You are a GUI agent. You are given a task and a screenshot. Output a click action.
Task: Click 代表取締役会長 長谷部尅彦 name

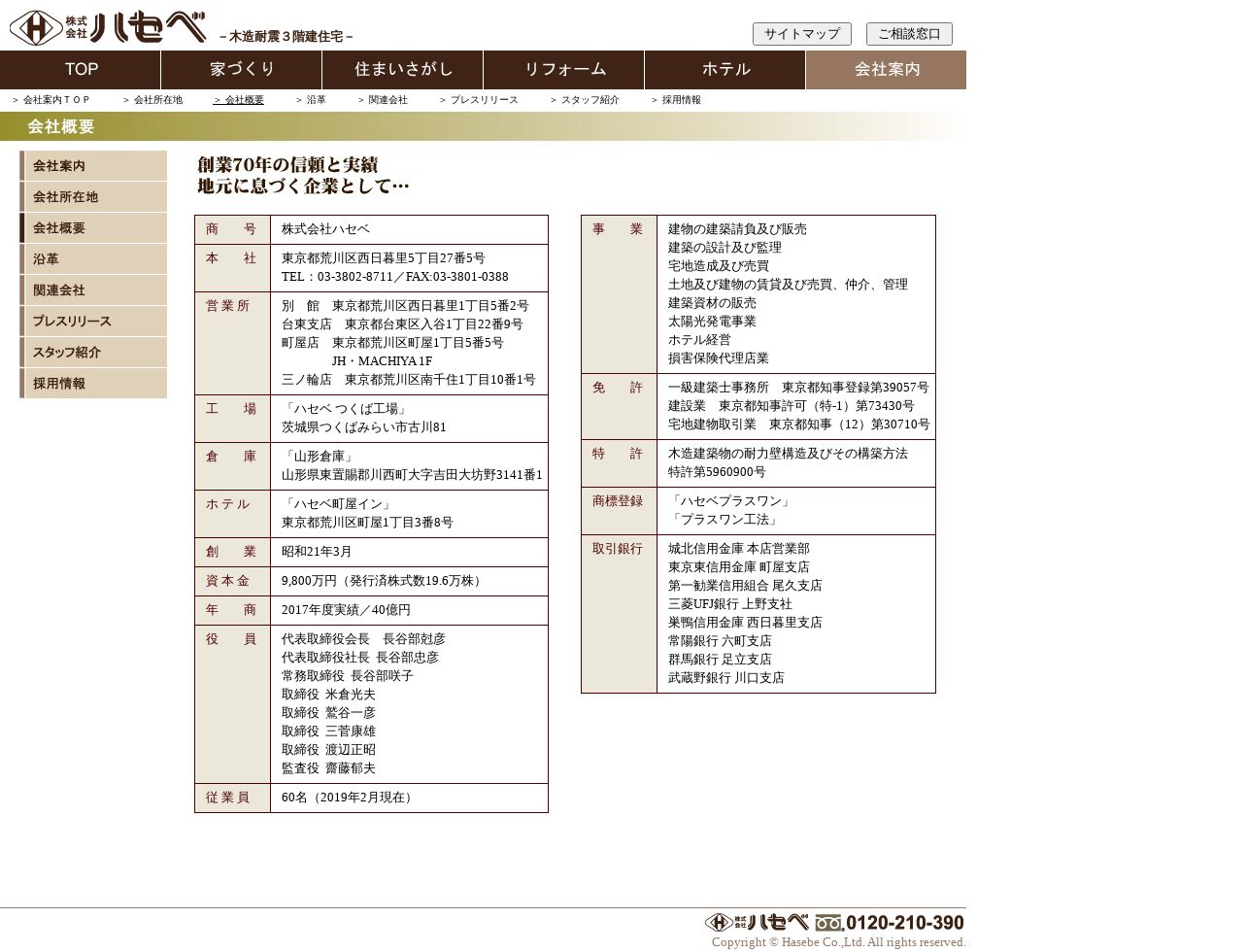(x=363, y=639)
